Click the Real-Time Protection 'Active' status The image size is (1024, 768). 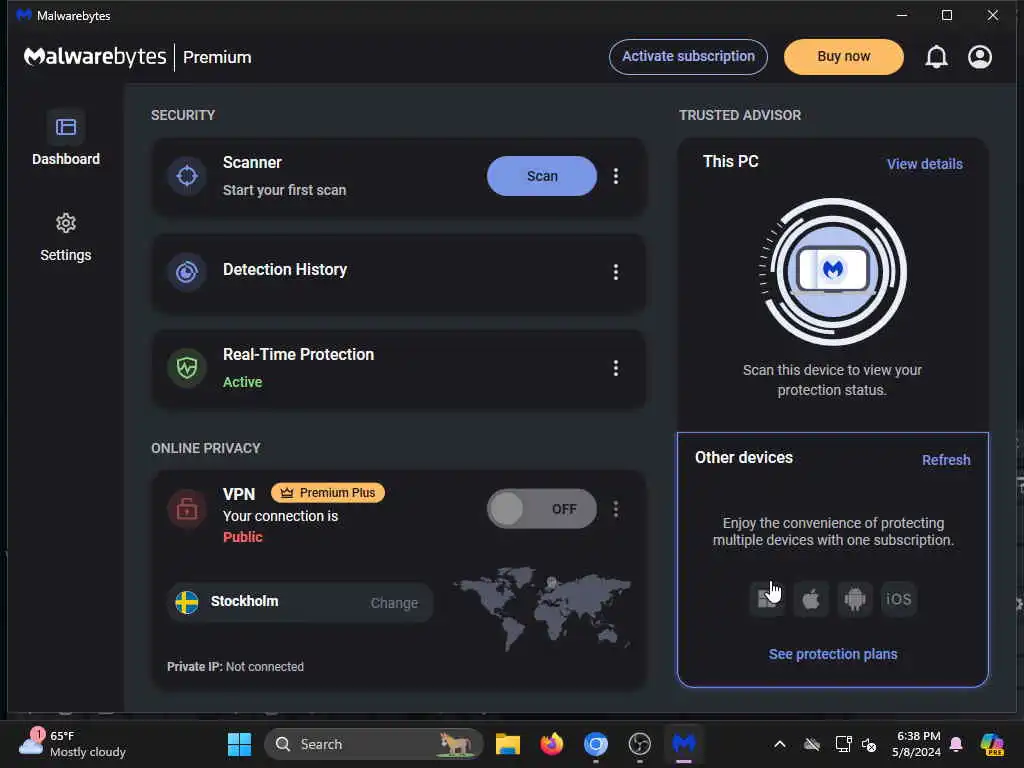(242, 382)
